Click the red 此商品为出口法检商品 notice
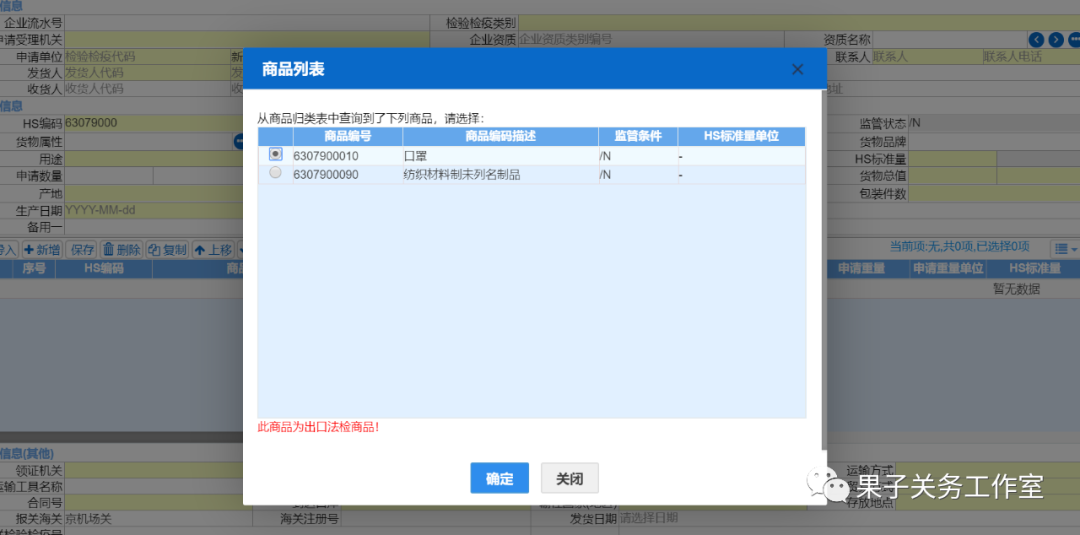 click(x=318, y=427)
